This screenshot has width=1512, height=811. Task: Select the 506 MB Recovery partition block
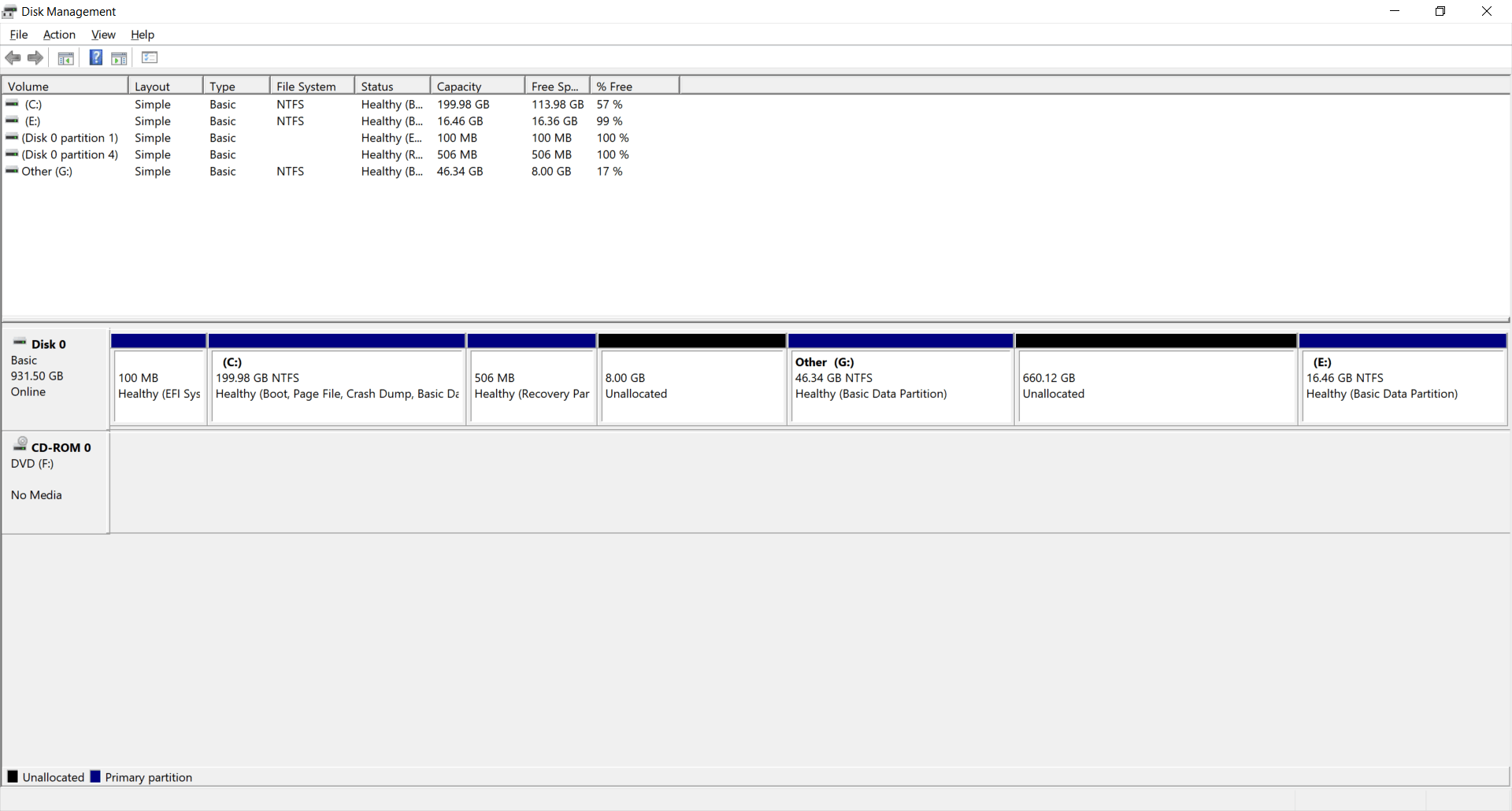point(532,380)
